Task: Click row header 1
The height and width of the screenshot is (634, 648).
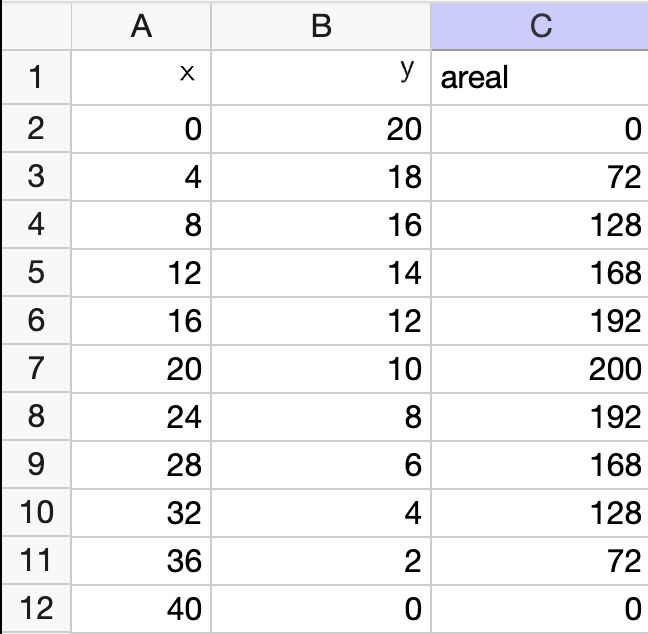Action: [x=36, y=77]
